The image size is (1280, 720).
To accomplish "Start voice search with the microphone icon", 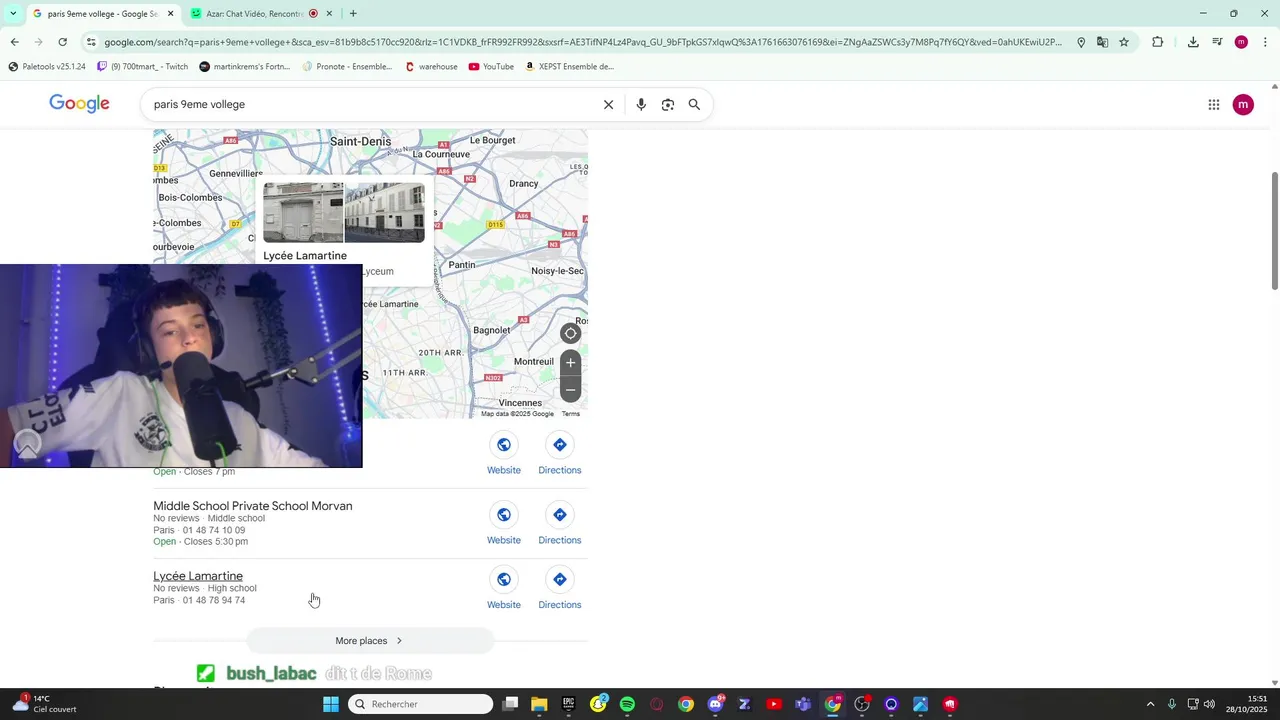I will tap(641, 104).
